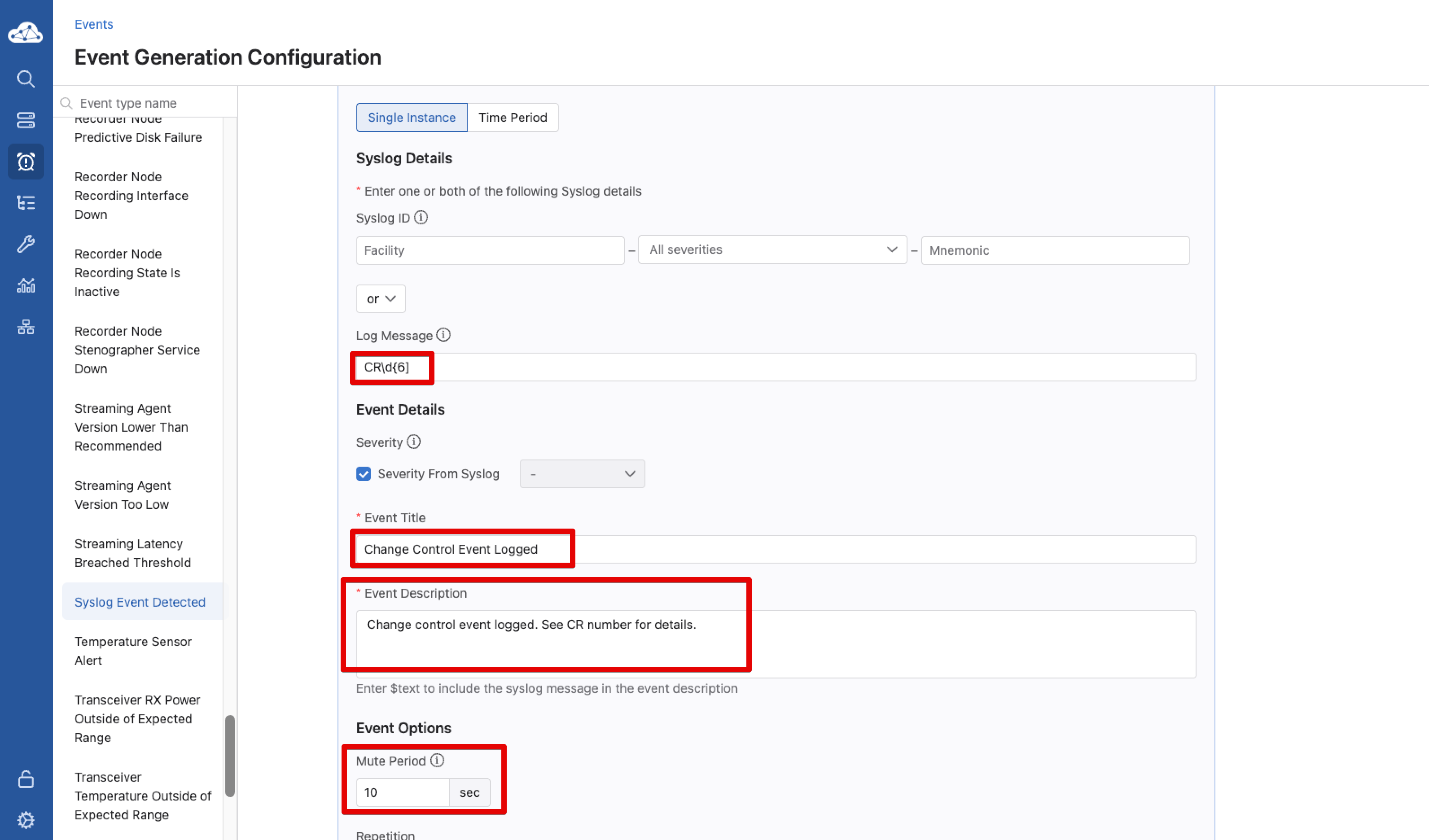Open the devices inventory sidebar icon
Image resolution: width=1429 pixels, height=840 pixels.
click(26, 120)
